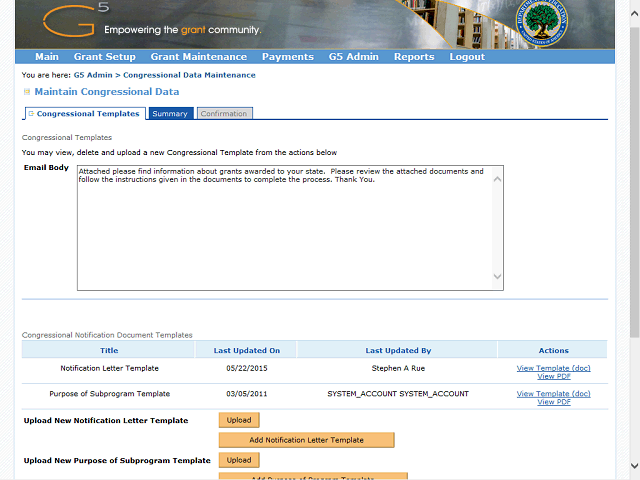Follow the Congressional Data Maintenance breadcrumb link
Image resolution: width=640 pixels, height=480 pixels.
(x=189, y=75)
